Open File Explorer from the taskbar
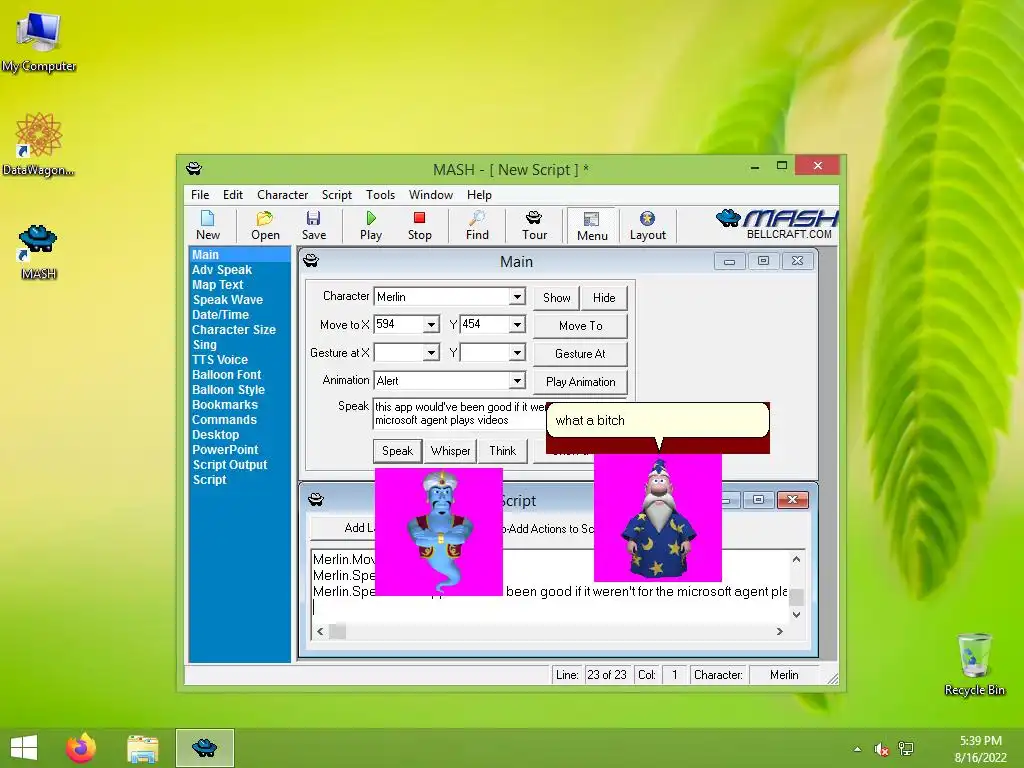 pyautogui.click(x=142, y=748)
